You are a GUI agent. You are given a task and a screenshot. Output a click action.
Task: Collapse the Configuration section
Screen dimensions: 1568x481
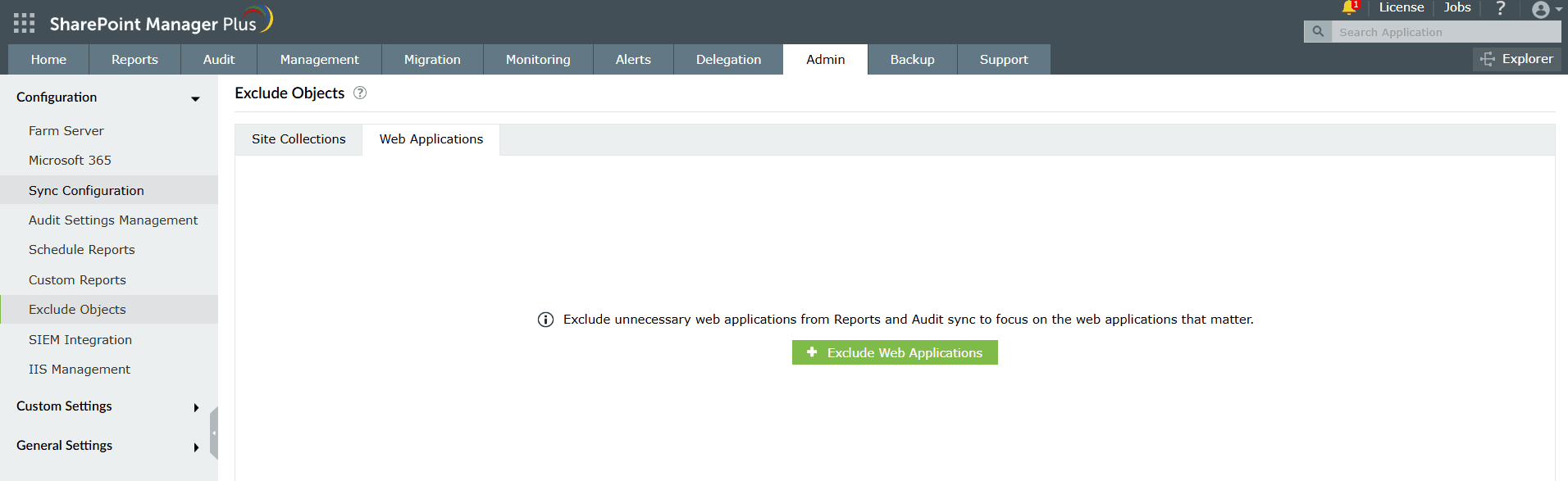click(x=109, y=98)
